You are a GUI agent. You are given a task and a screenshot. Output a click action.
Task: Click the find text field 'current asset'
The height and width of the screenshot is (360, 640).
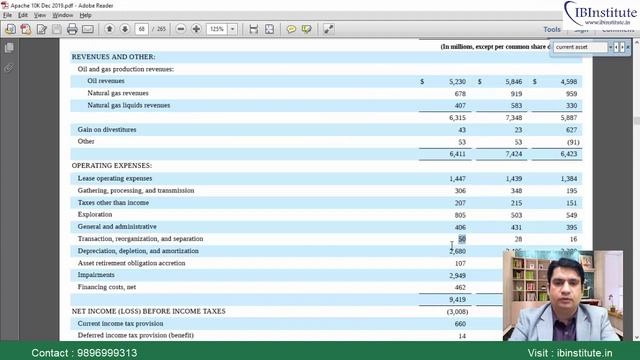click(580, 47)
